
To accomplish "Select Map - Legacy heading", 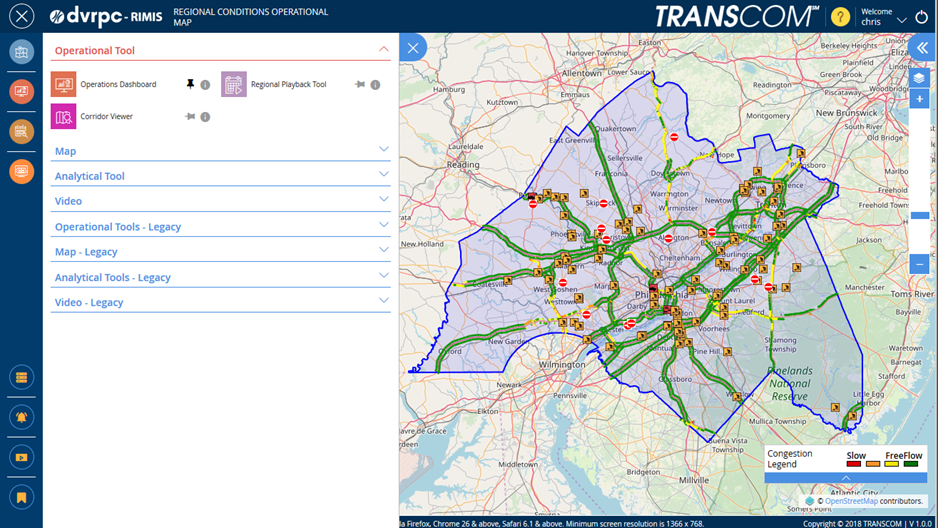I will (86, 252).
